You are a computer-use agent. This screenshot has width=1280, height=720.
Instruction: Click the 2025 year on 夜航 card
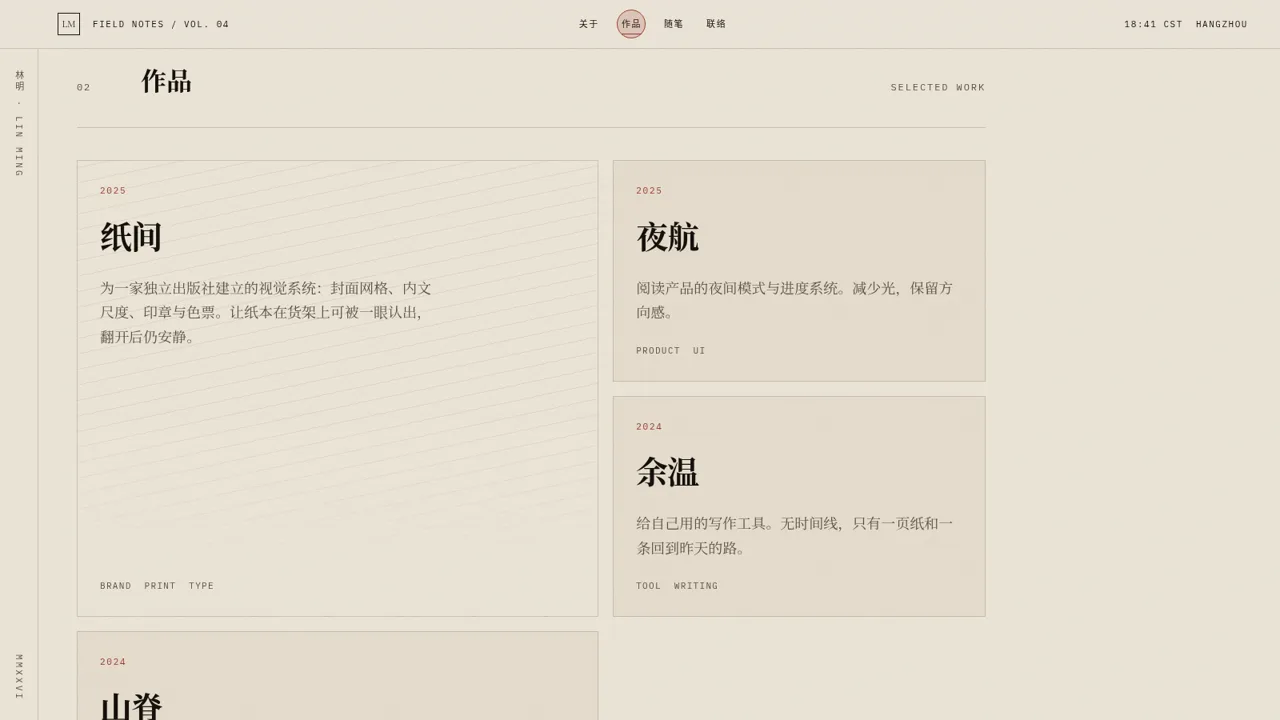(649, 191)
